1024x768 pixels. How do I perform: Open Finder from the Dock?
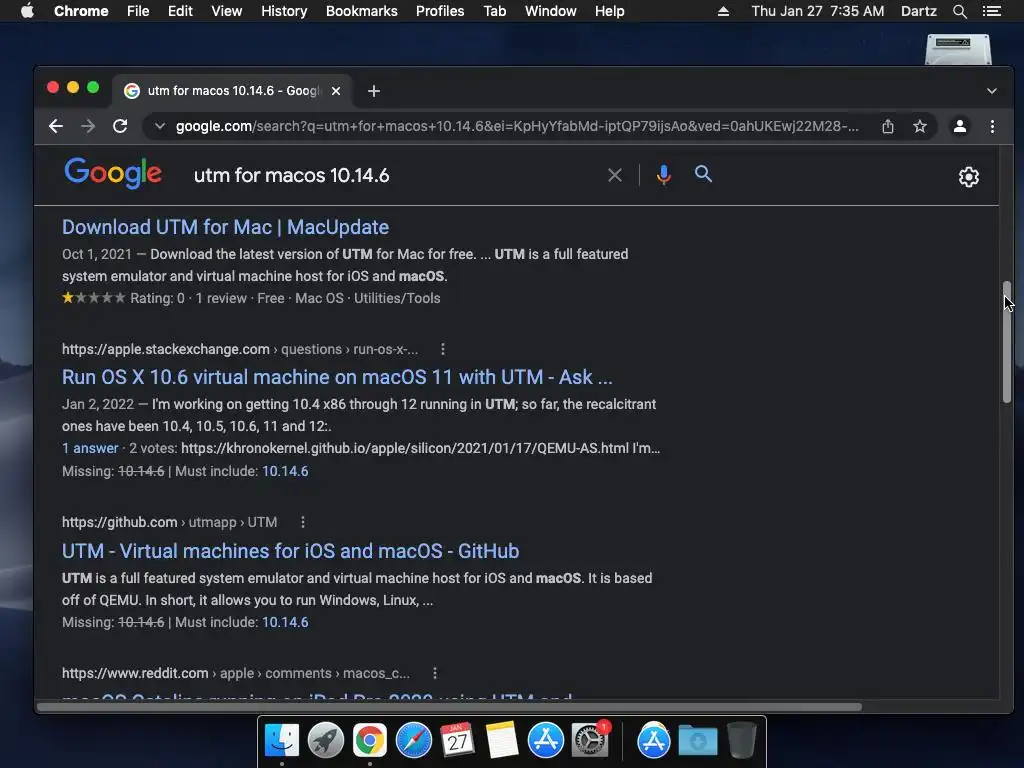click(282, 741)
